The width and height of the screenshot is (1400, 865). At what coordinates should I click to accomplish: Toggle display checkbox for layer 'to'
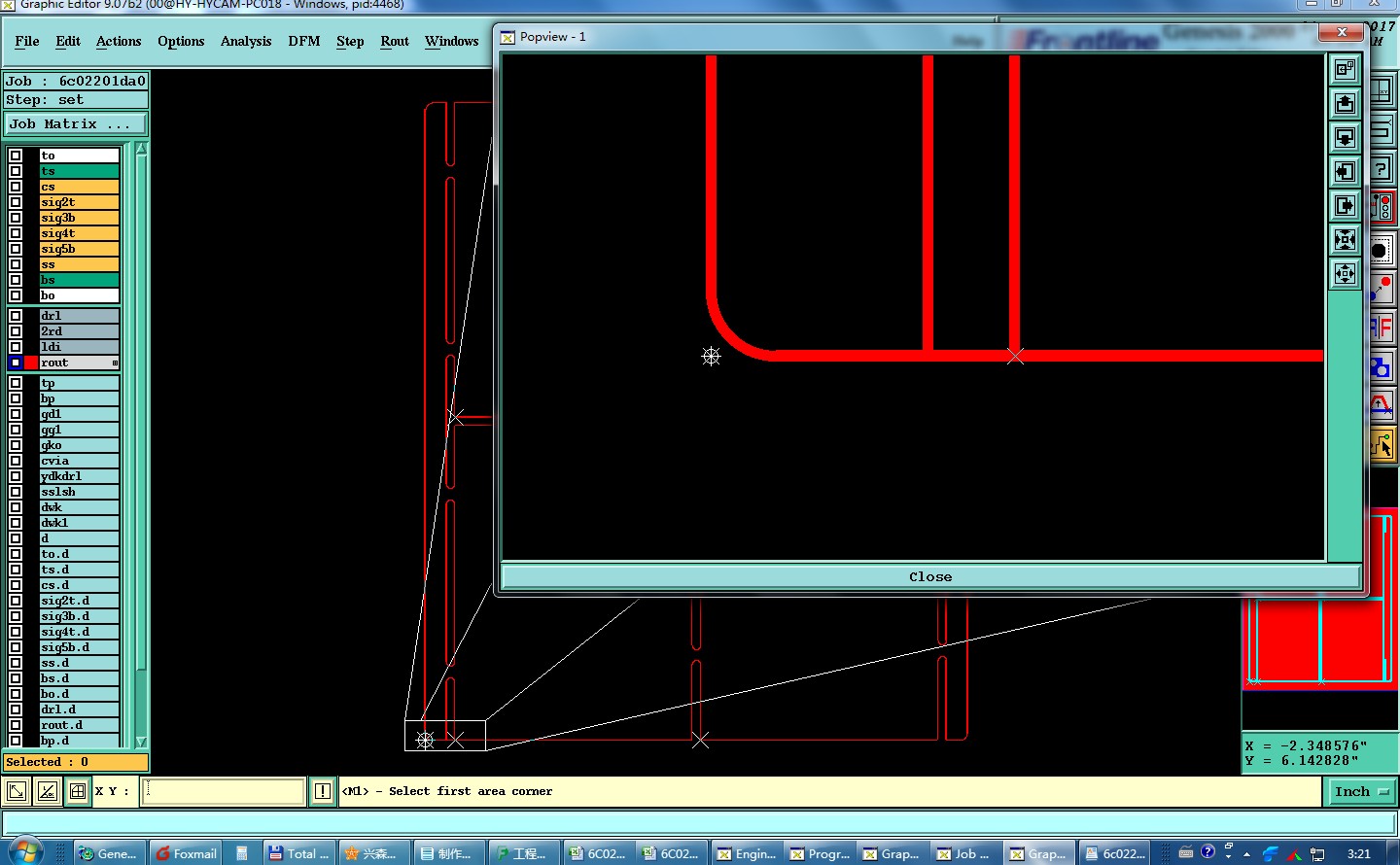16,156
